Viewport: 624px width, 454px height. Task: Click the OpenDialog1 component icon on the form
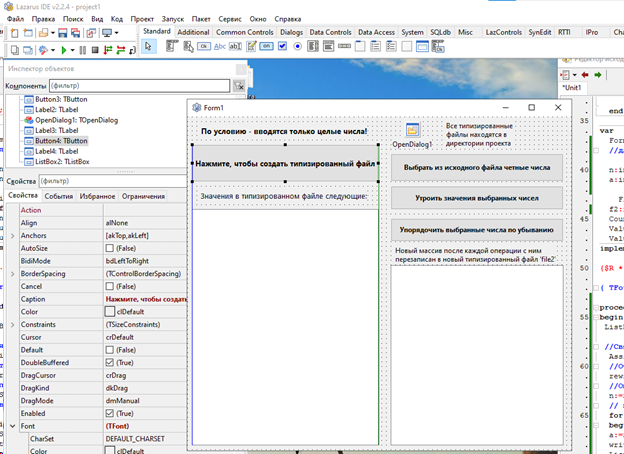412,130
